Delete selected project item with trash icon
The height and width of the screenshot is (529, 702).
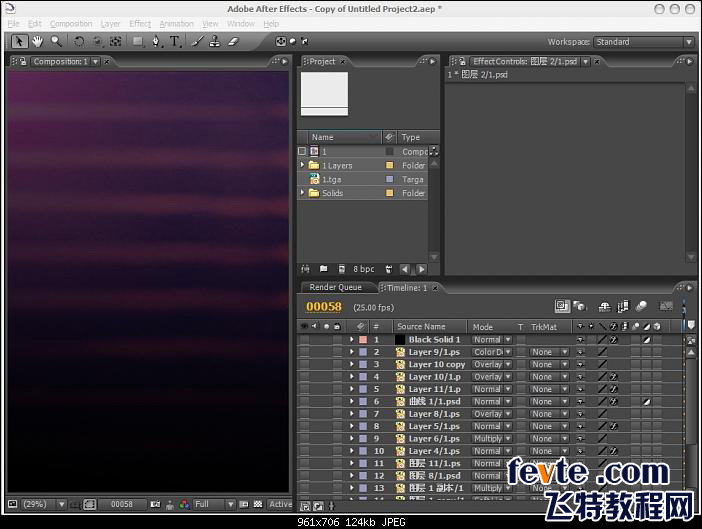pos(389,269)
